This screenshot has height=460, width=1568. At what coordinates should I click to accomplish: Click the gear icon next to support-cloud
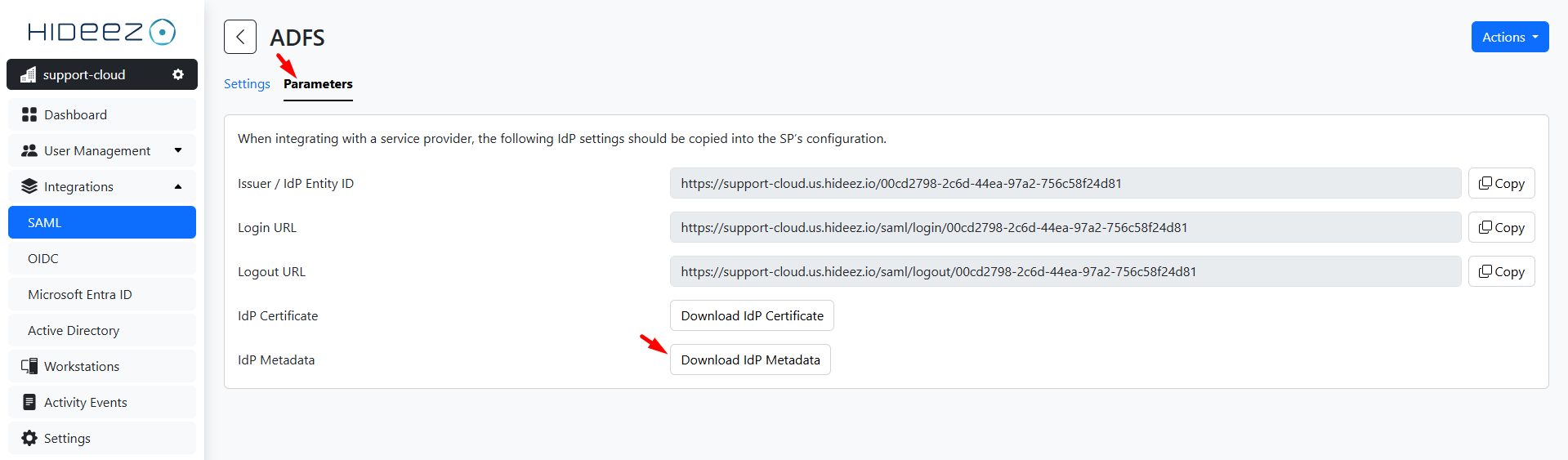point(177,74)
